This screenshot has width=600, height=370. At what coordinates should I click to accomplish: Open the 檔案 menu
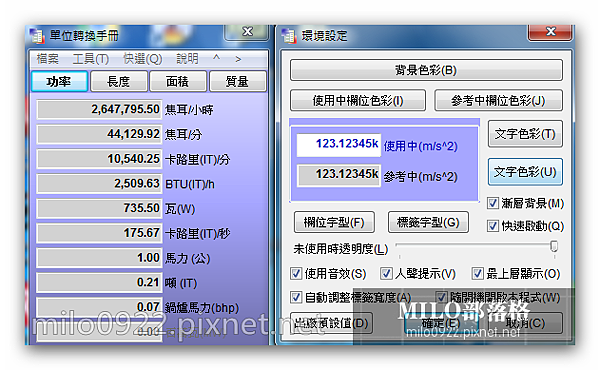[x=47, y=59]
